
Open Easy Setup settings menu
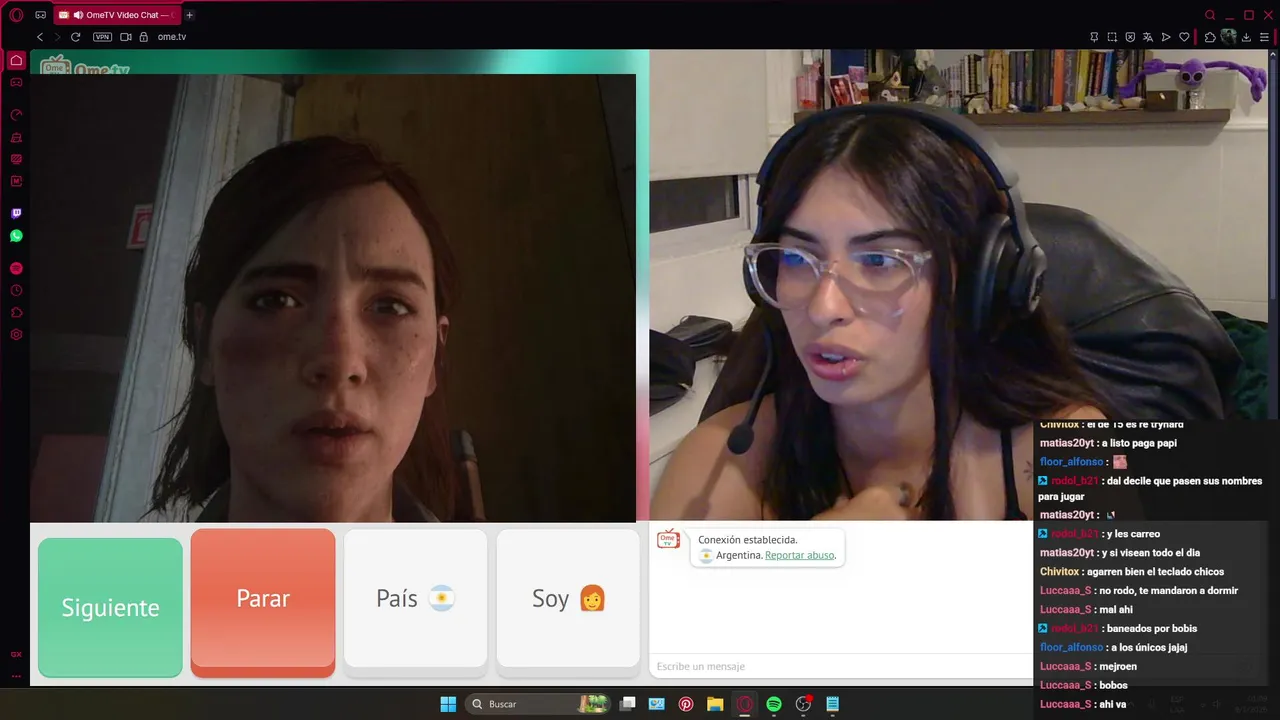tap(1265, 37)
